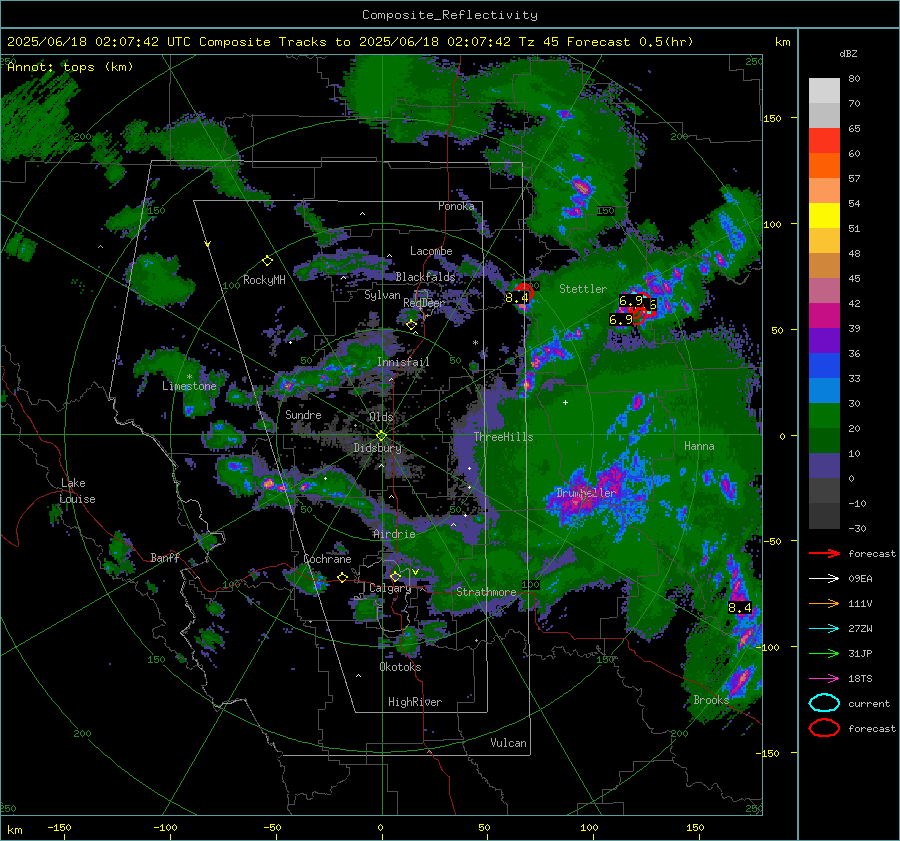
Task: Click the Composite_Reflectivity title
Action: (450, 15)
